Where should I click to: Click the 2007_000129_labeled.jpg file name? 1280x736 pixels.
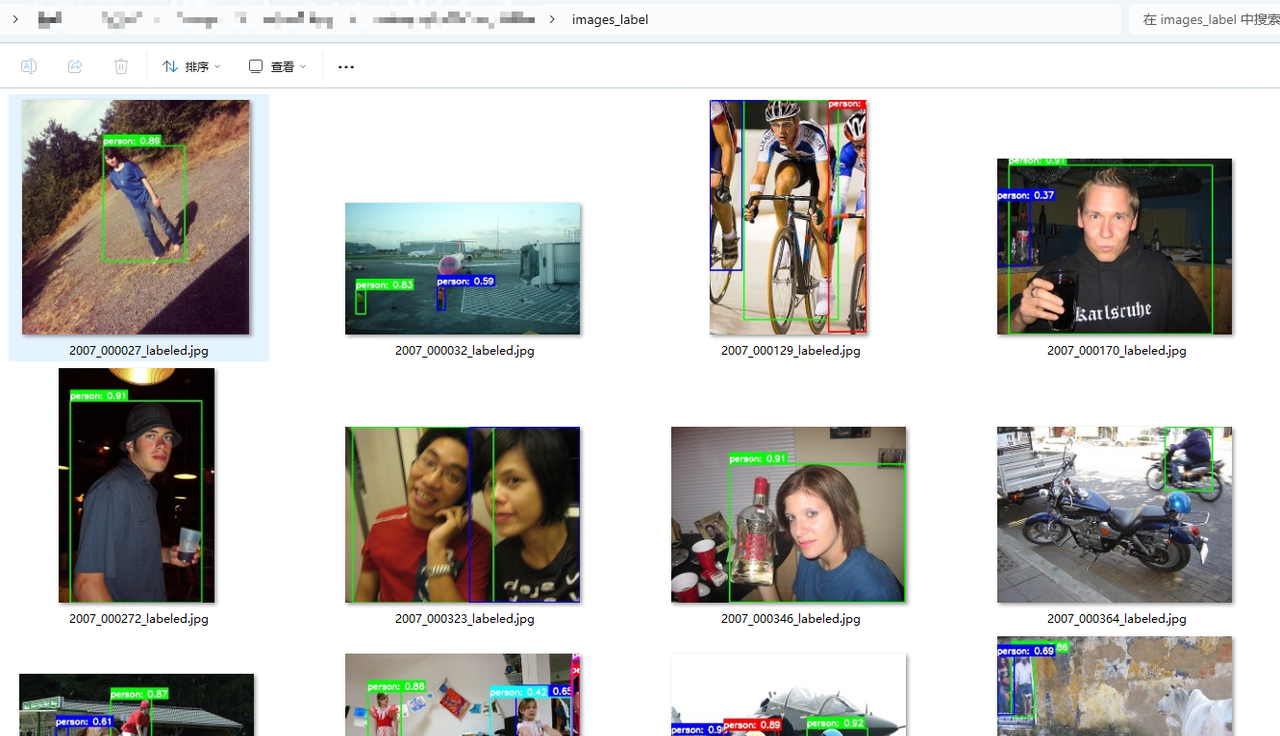click(790, 351)
